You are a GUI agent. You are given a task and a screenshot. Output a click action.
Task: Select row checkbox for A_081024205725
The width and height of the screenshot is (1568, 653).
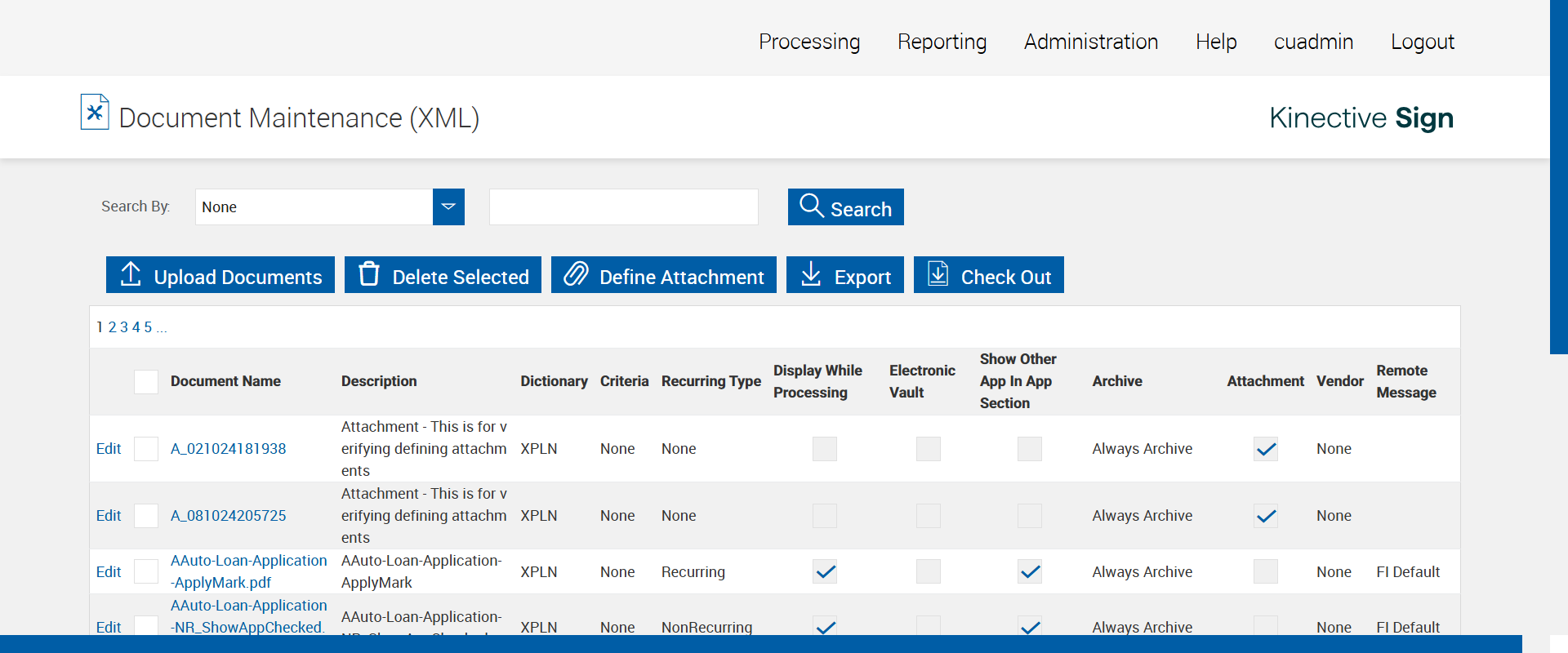click(x=146, y=516)
